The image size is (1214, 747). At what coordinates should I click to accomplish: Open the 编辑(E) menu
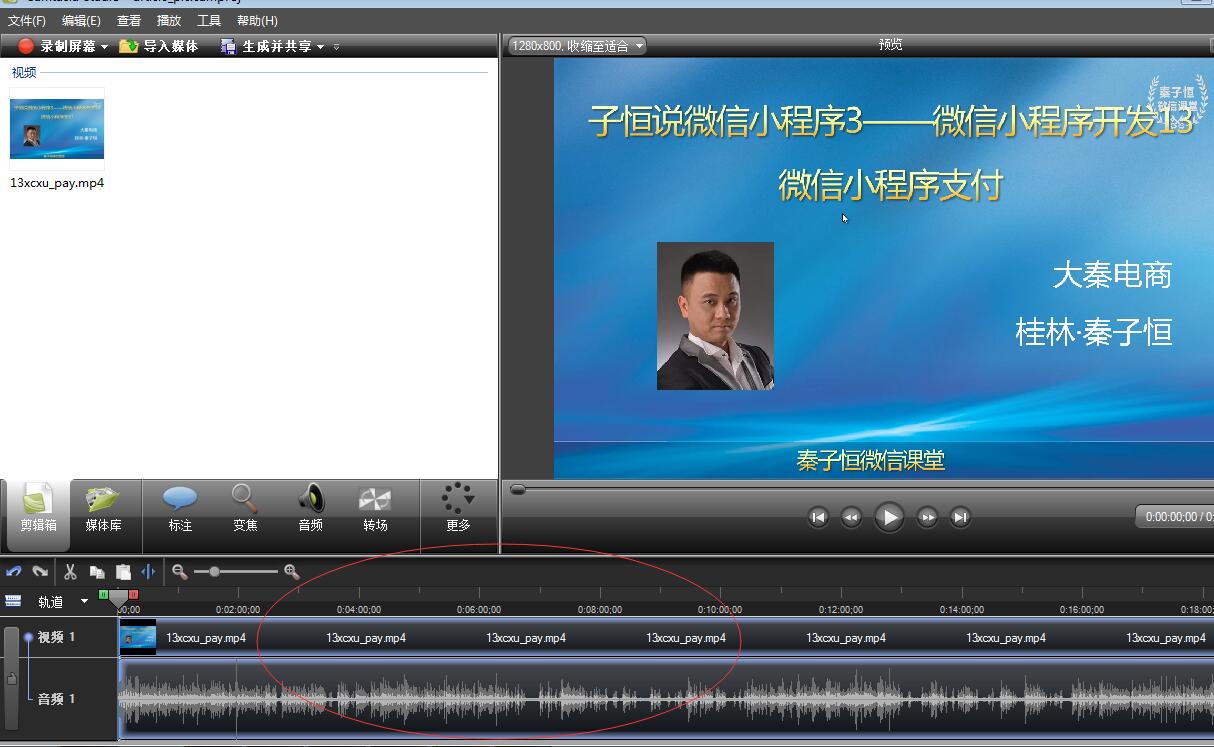81,20
